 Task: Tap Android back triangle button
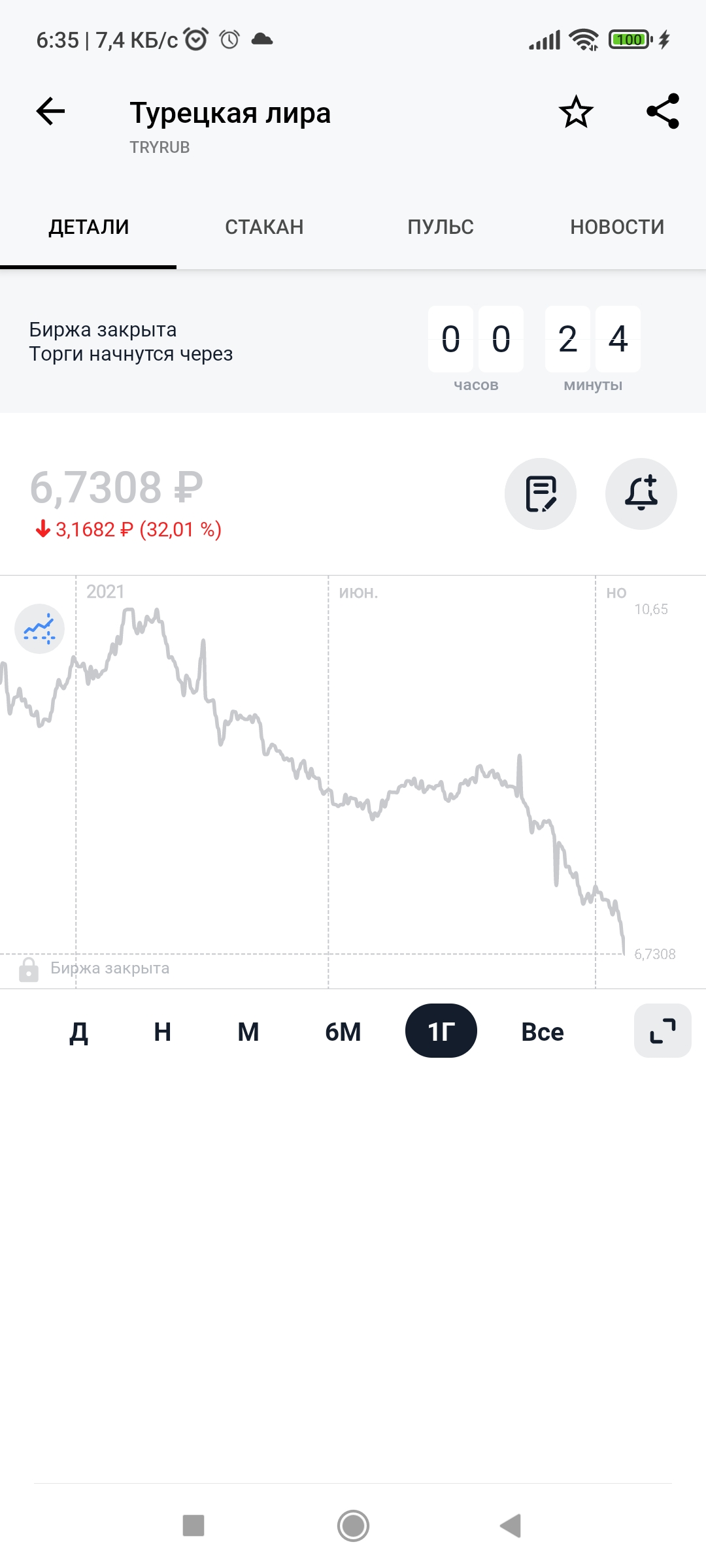pos(511,1526)
